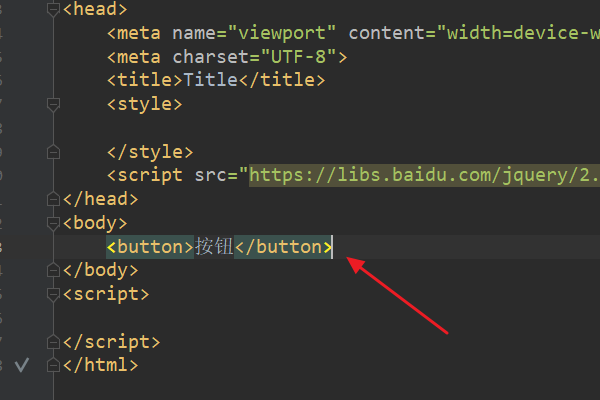The width and height of the screenshot is (600, 400).
Task: Click the closing html tag text
Action: tap(101, 365)
